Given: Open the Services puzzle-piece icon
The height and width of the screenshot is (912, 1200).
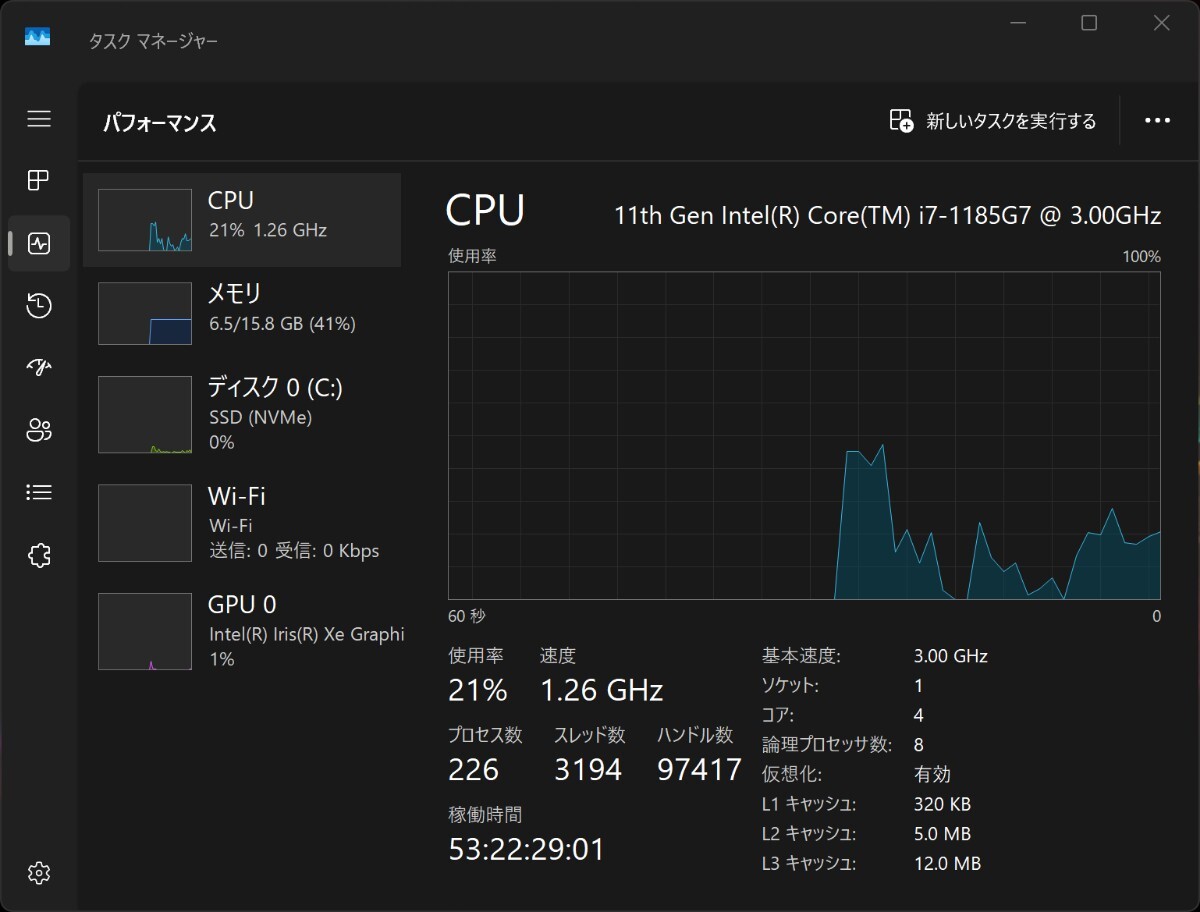Looking at the screenshot, I should (39, 555).
